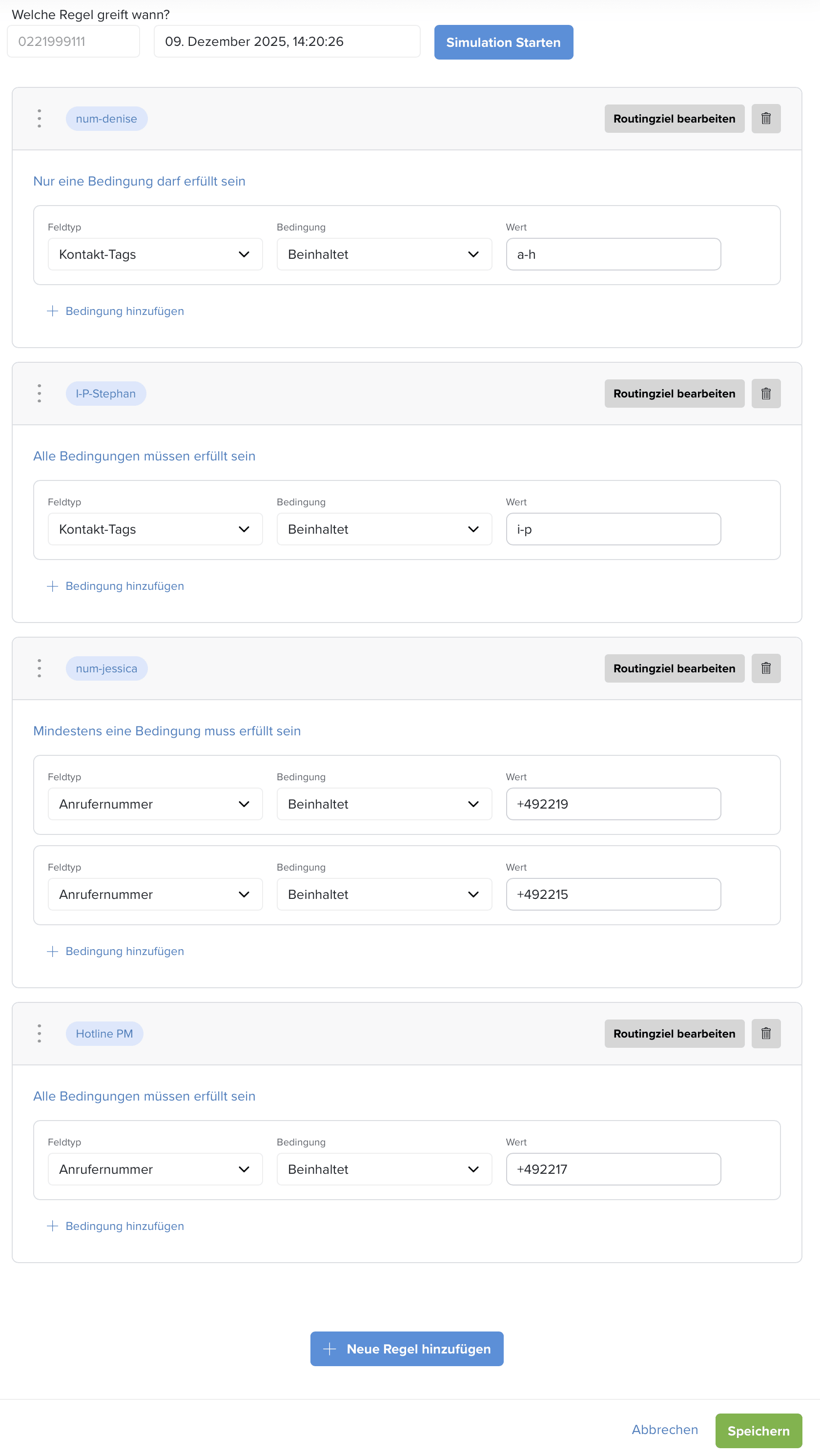Image resolution: width=820 pixels, height=1456 pixels.
Task: Open three-dot menu of I-P-Stephan rule
Action: pos(39,394)
